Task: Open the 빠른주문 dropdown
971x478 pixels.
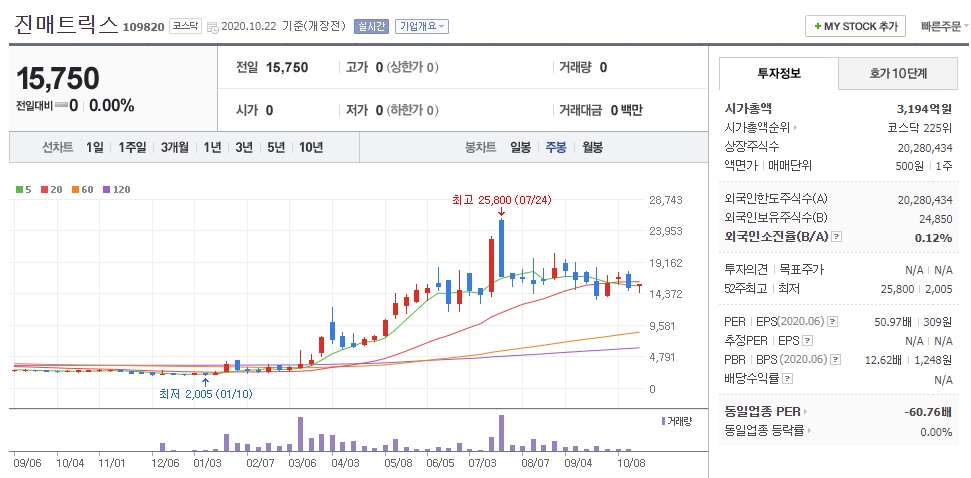Action: pos(945,27)
